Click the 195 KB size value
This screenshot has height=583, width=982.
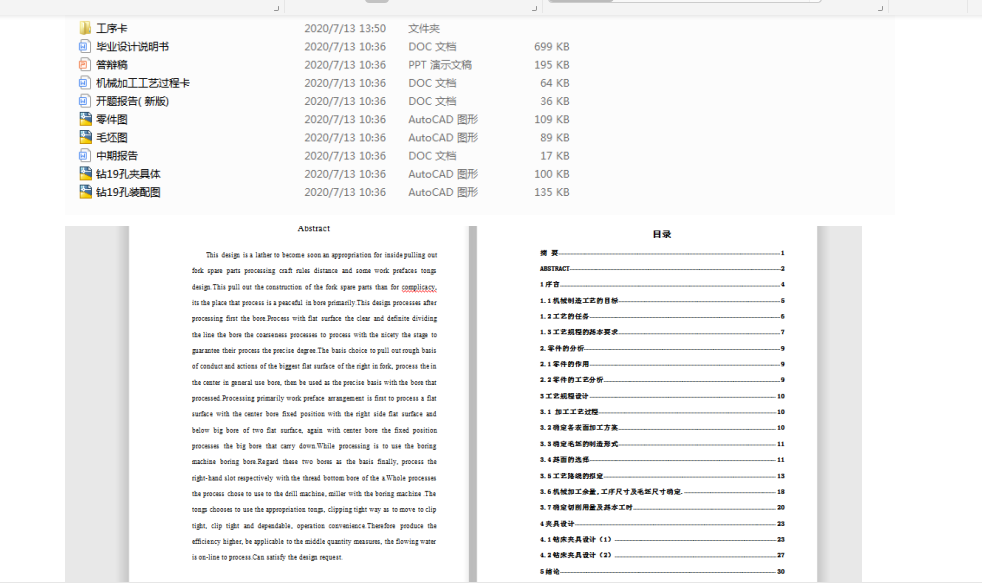552,64
